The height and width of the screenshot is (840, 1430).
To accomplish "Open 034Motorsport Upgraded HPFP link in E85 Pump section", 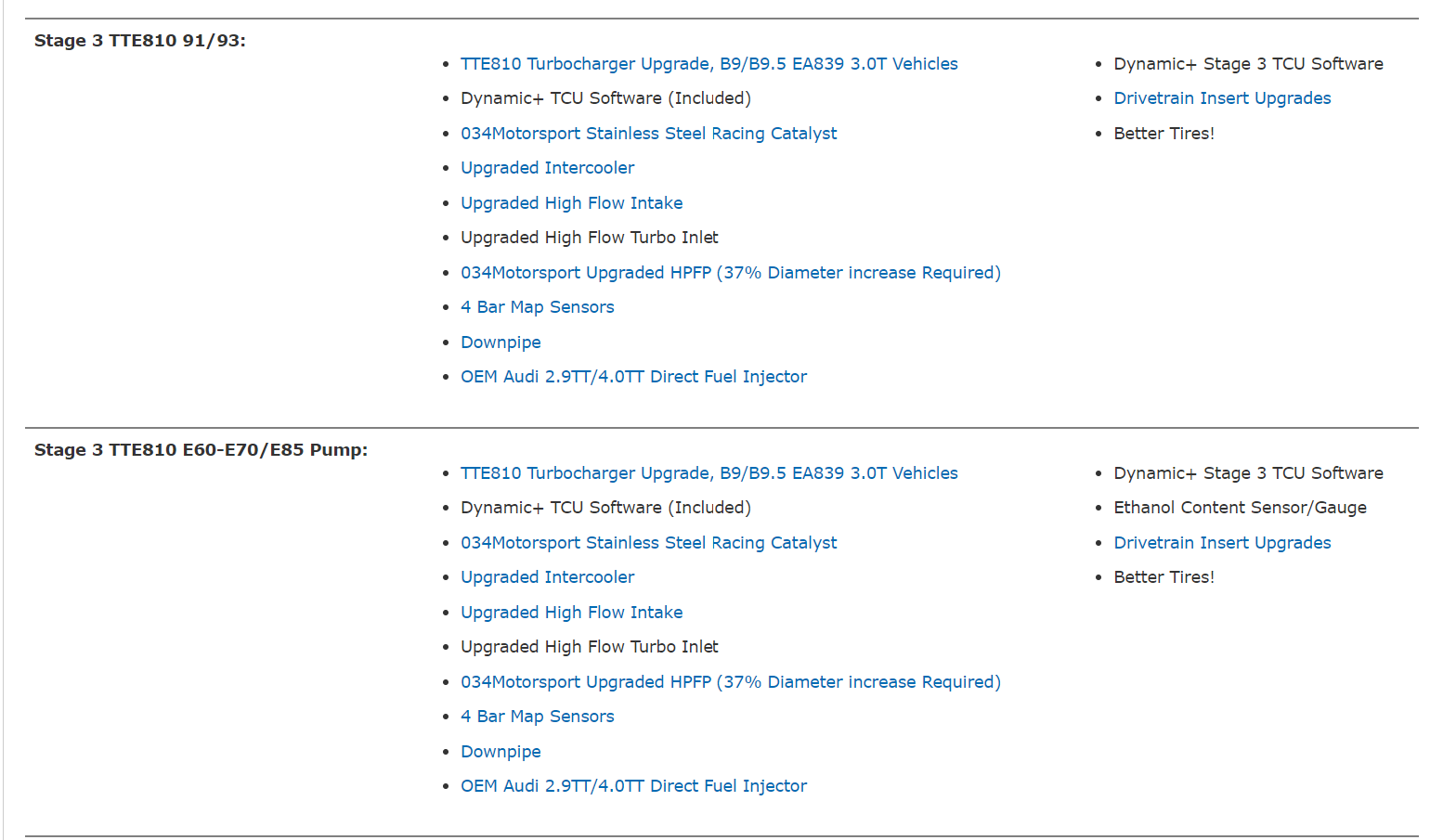I will click(731, 682).
